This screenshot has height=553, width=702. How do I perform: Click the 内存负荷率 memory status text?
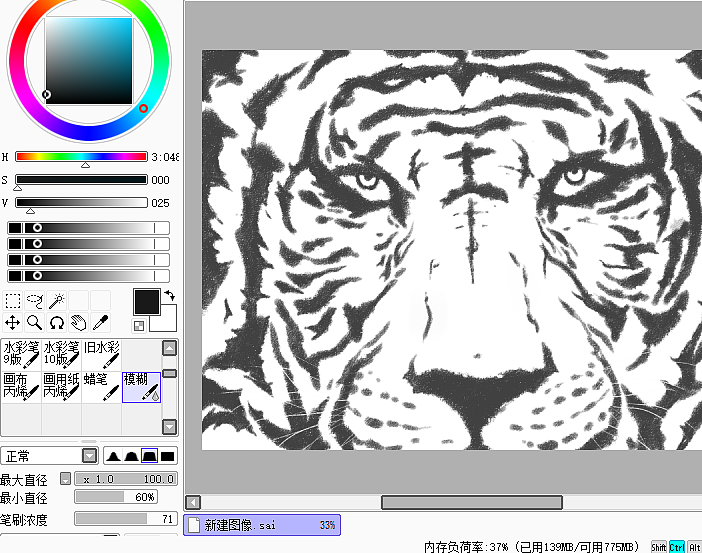click(532, 547)
